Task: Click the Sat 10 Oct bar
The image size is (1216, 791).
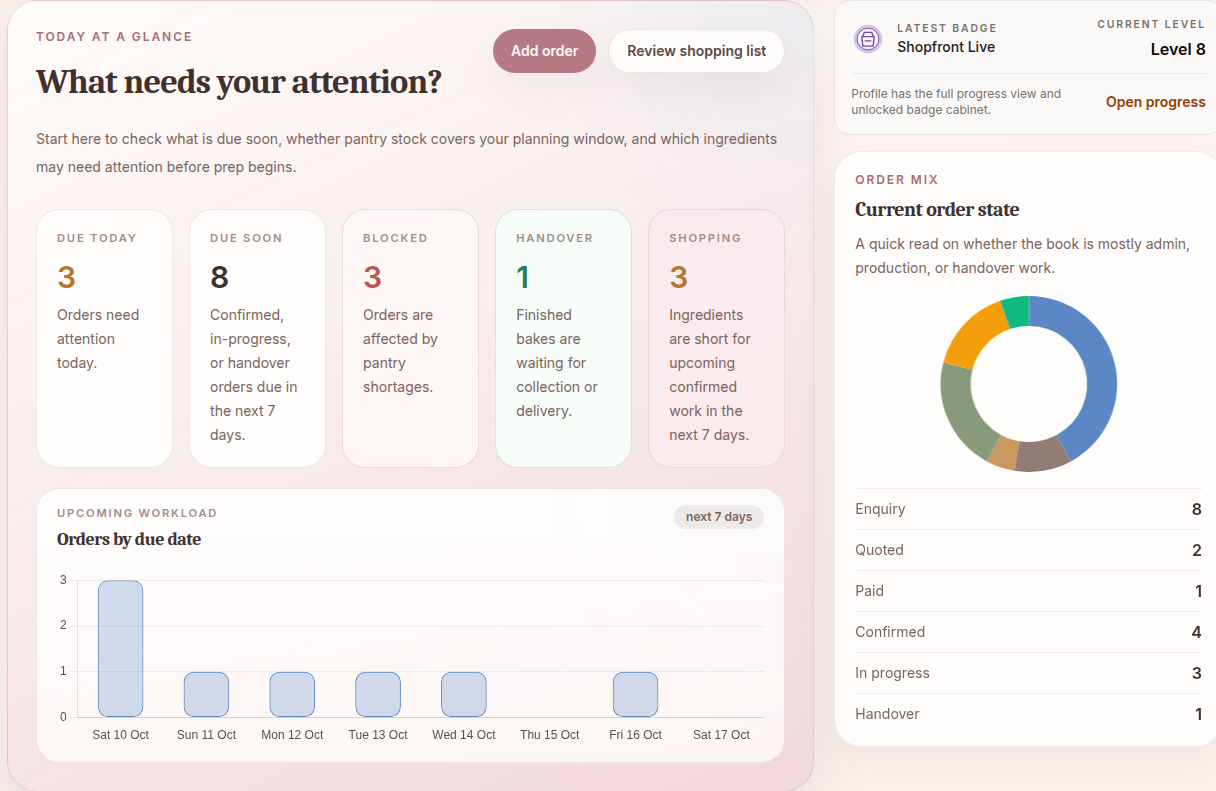Action: tap(120, 648)
